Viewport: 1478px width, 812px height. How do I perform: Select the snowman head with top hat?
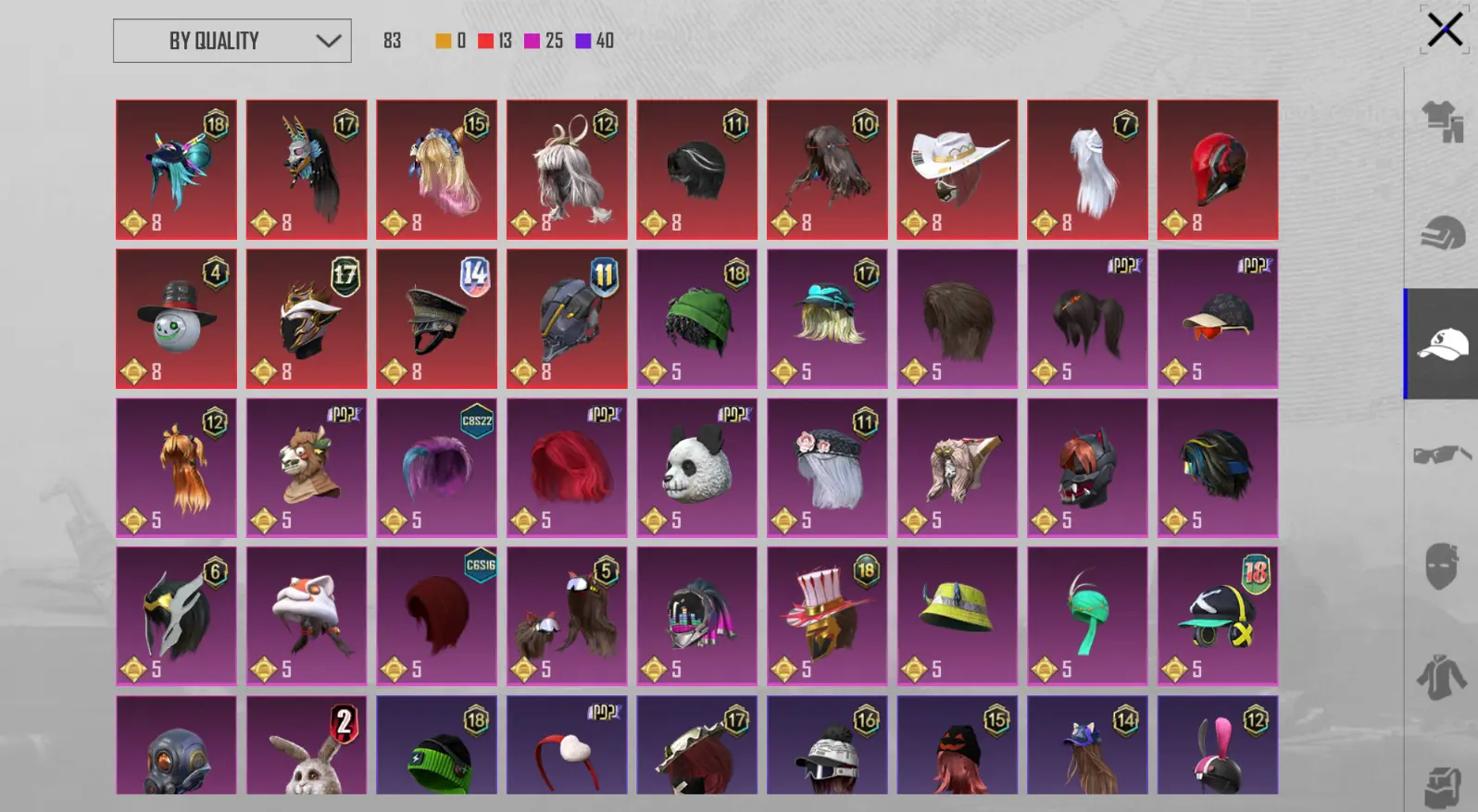(x=176, y=319)
